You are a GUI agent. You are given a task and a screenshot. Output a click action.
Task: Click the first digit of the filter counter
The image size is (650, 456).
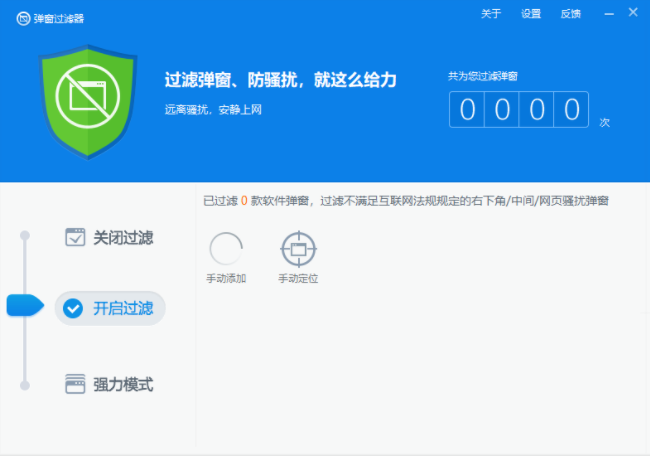click(467, 109)
